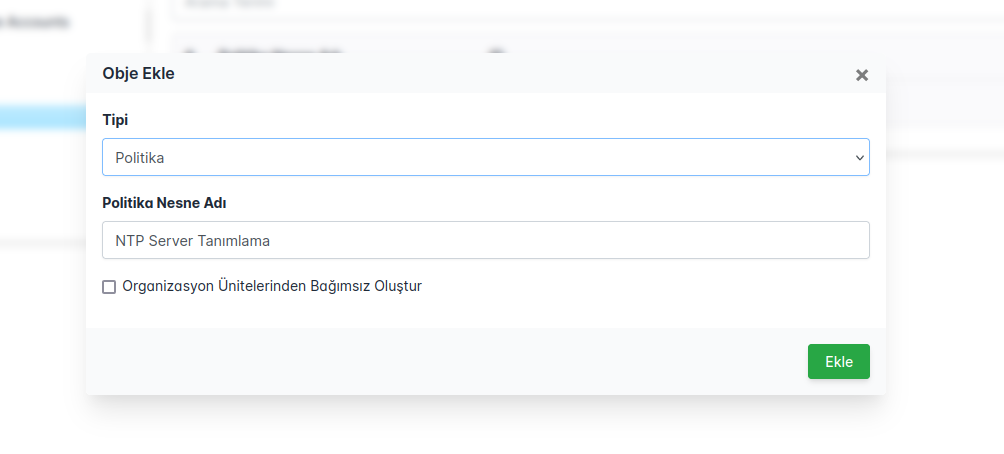Click the 'Tipi' field label

click(115, 120)
